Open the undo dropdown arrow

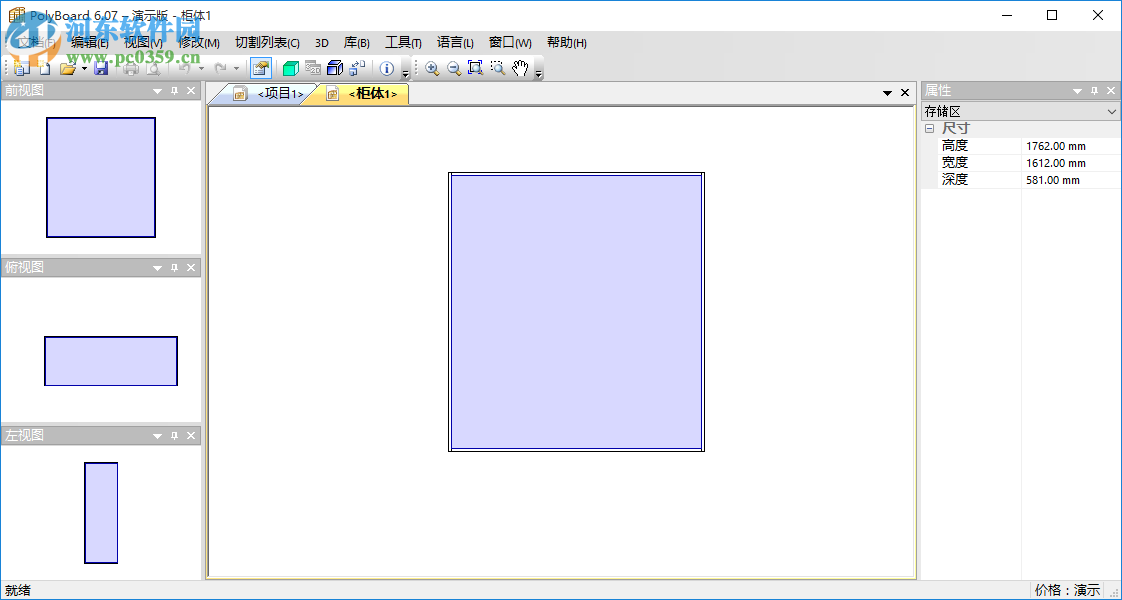pos(201,67)
